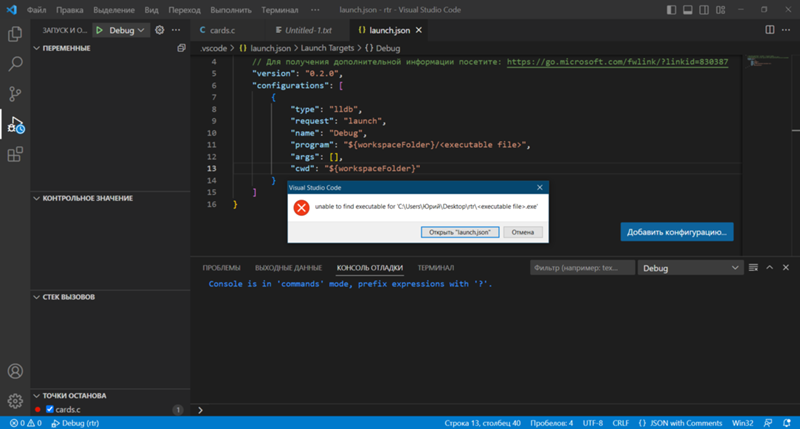Open the Terminal menu
800x429 pixels.
280,10
